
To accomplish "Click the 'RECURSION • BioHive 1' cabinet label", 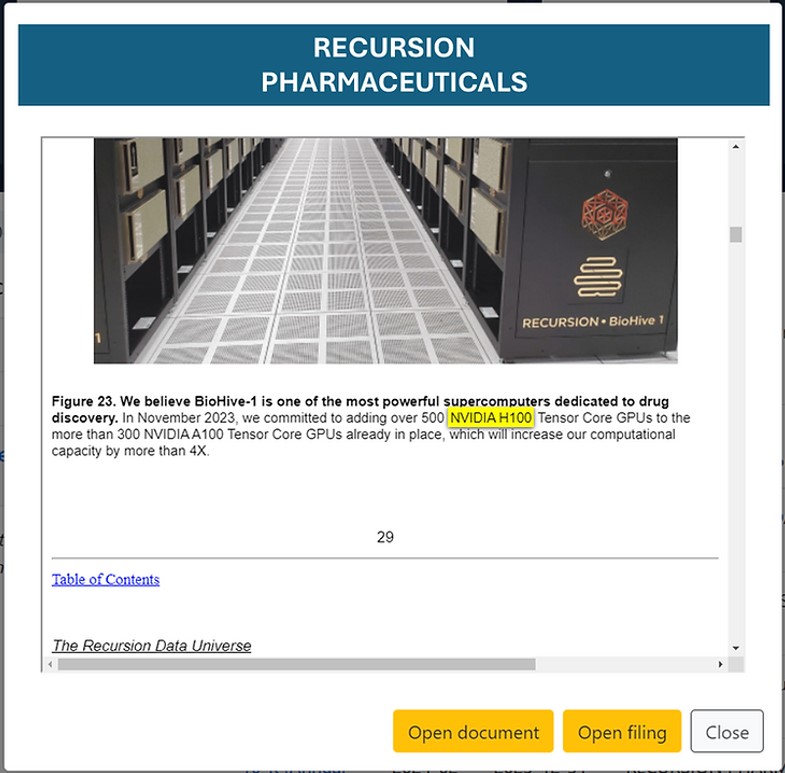I will pos(593,321).
